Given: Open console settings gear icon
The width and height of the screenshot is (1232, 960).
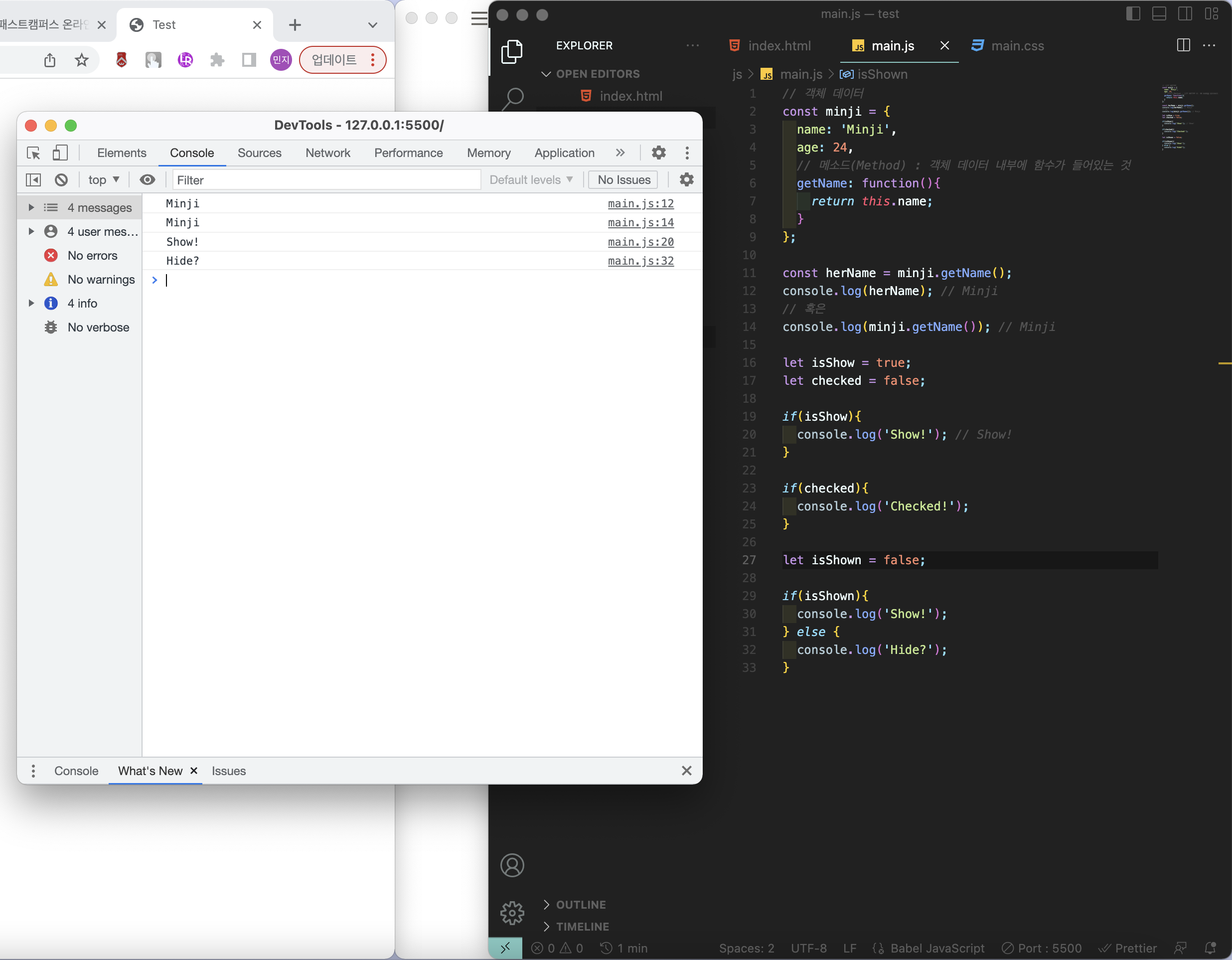Looking at the screenshot, I should (686, 180).
